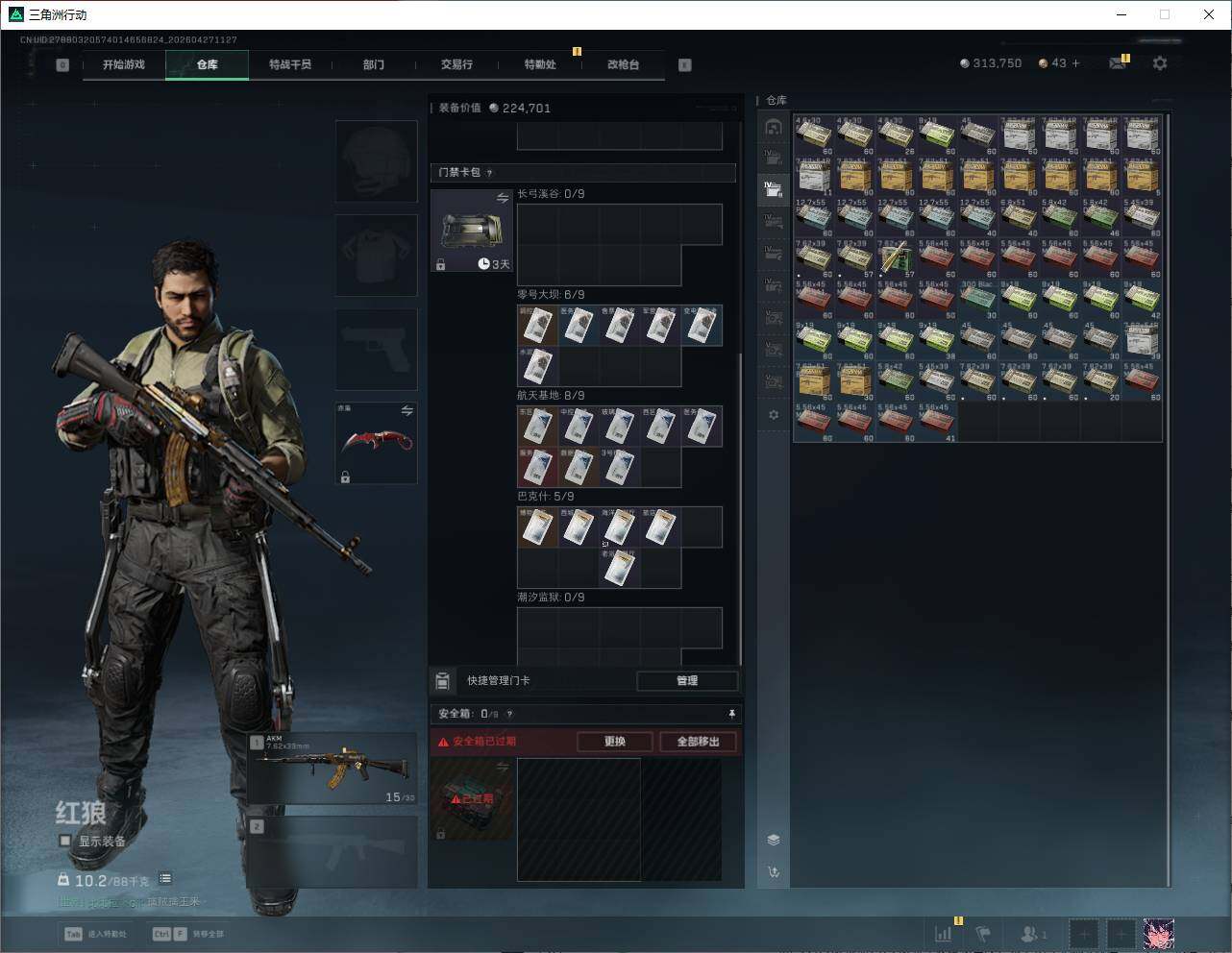Click the 全部移出 button
Screen dimensions: 1232x953
click(698, 742)
